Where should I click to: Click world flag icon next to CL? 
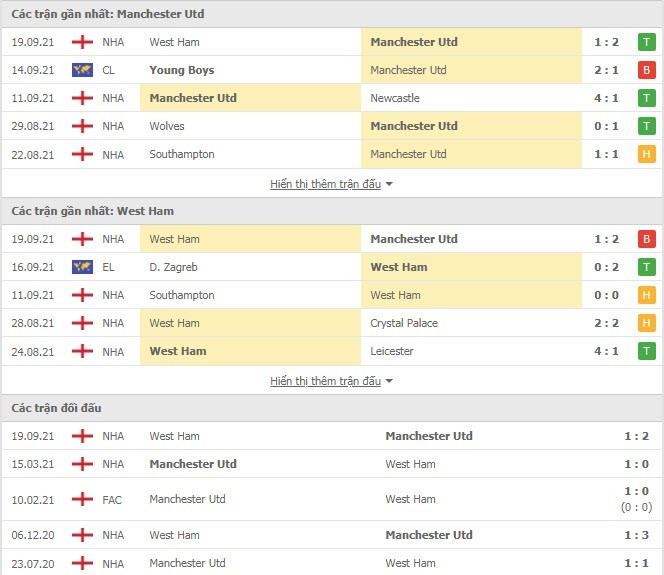pyautogui.click(x=82, y=70)
